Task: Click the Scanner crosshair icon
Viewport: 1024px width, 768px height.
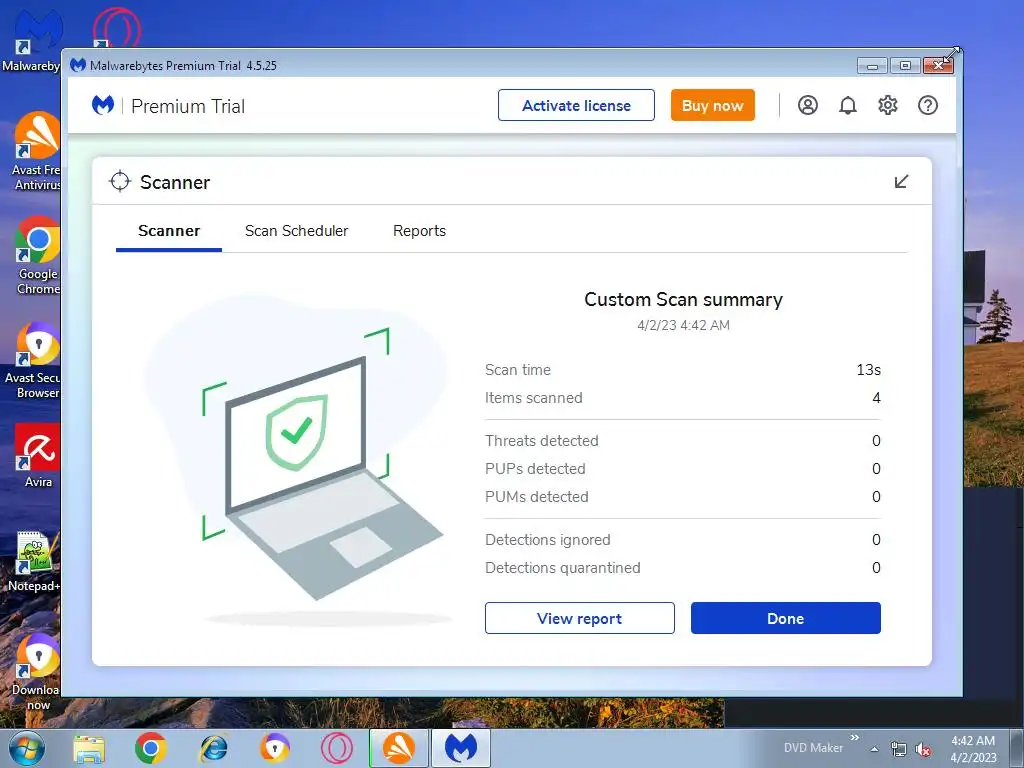Action: click(x=120, y=182)
